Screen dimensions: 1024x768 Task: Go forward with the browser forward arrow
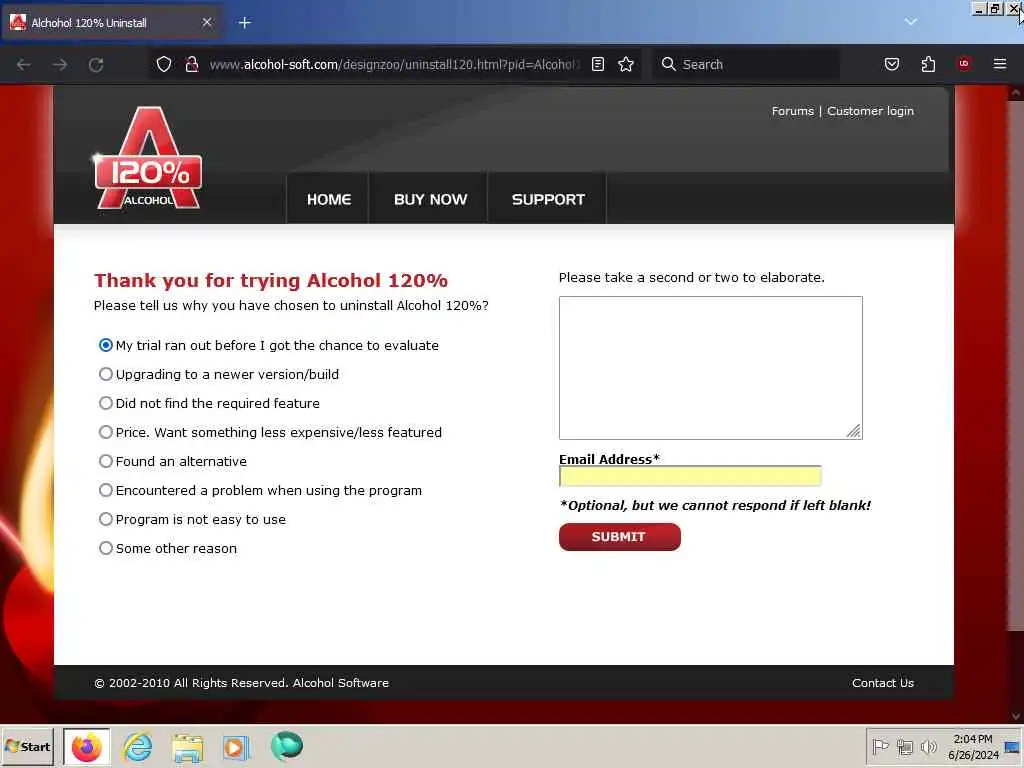click(60, 65)
